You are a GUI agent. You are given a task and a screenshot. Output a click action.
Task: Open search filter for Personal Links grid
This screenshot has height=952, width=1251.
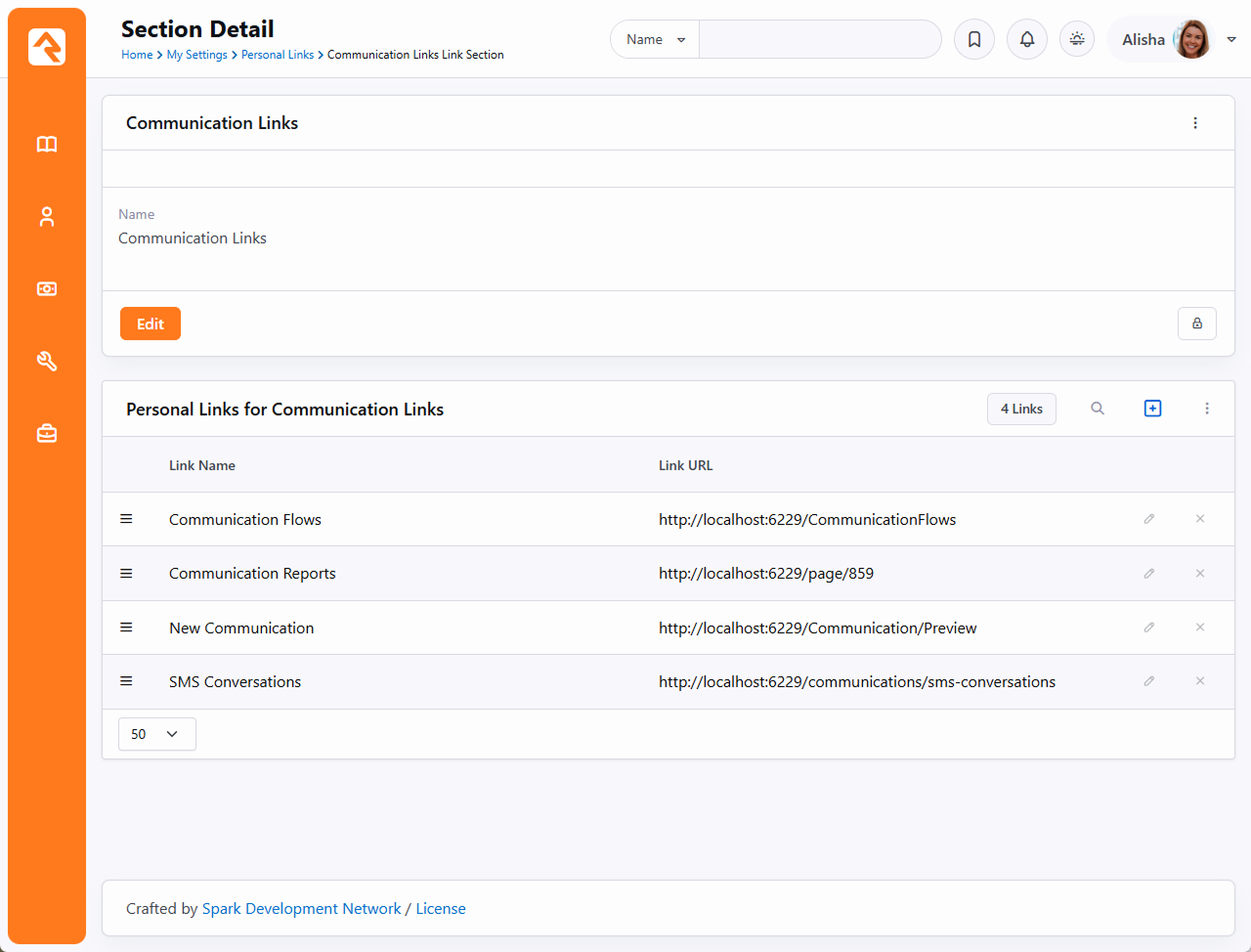pos(1098,409)
